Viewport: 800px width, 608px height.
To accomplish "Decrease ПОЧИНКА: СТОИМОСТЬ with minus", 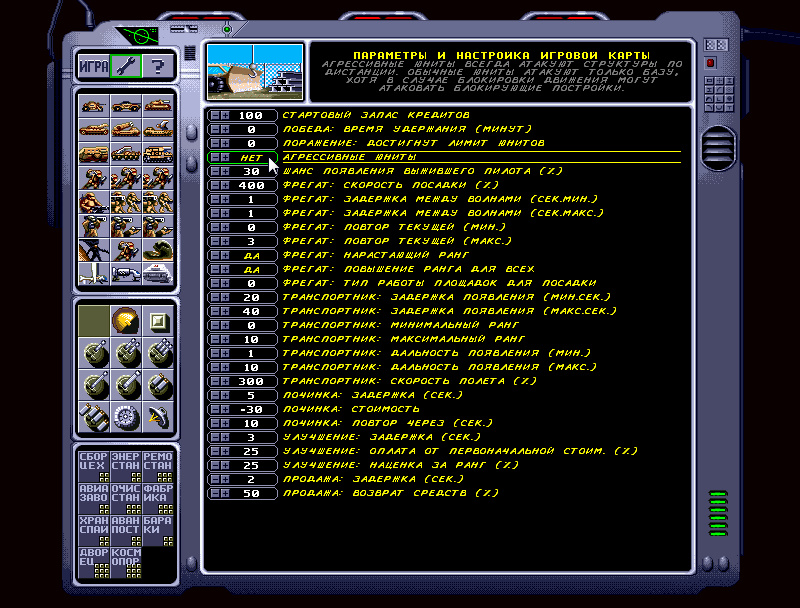I will coord(215,410).
